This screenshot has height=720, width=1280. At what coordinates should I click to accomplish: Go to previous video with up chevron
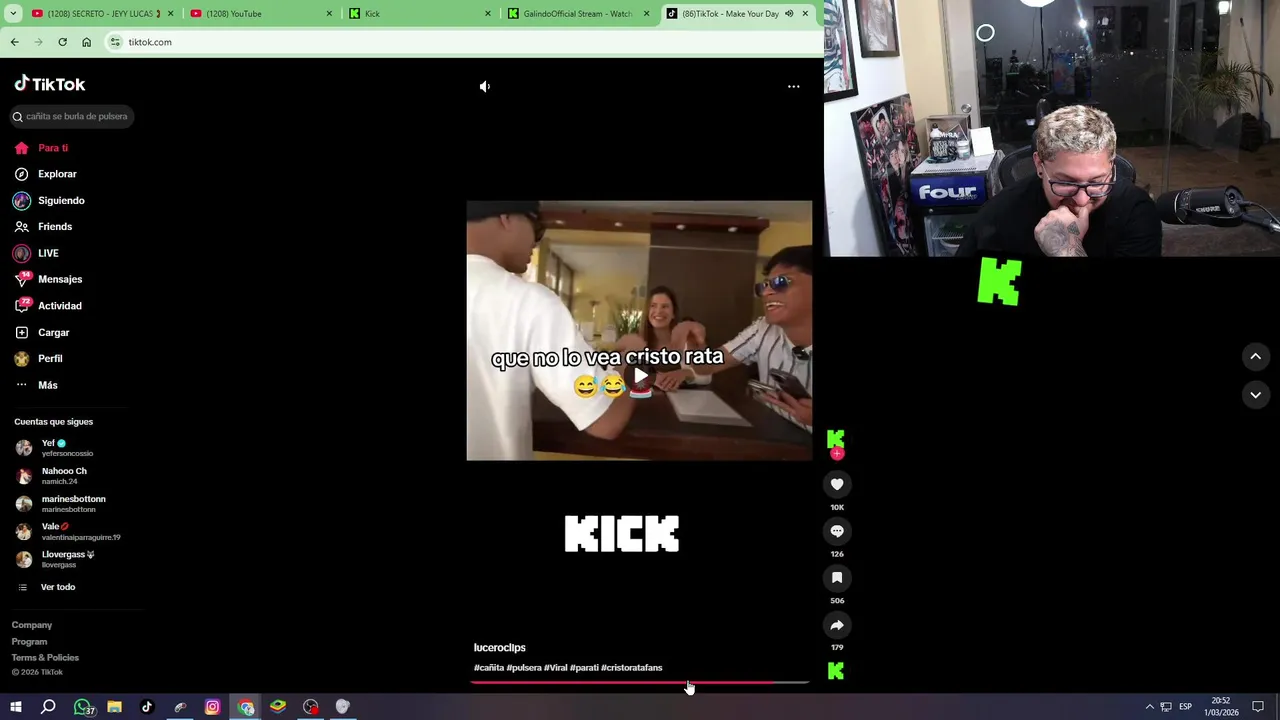coord(1255,356)
